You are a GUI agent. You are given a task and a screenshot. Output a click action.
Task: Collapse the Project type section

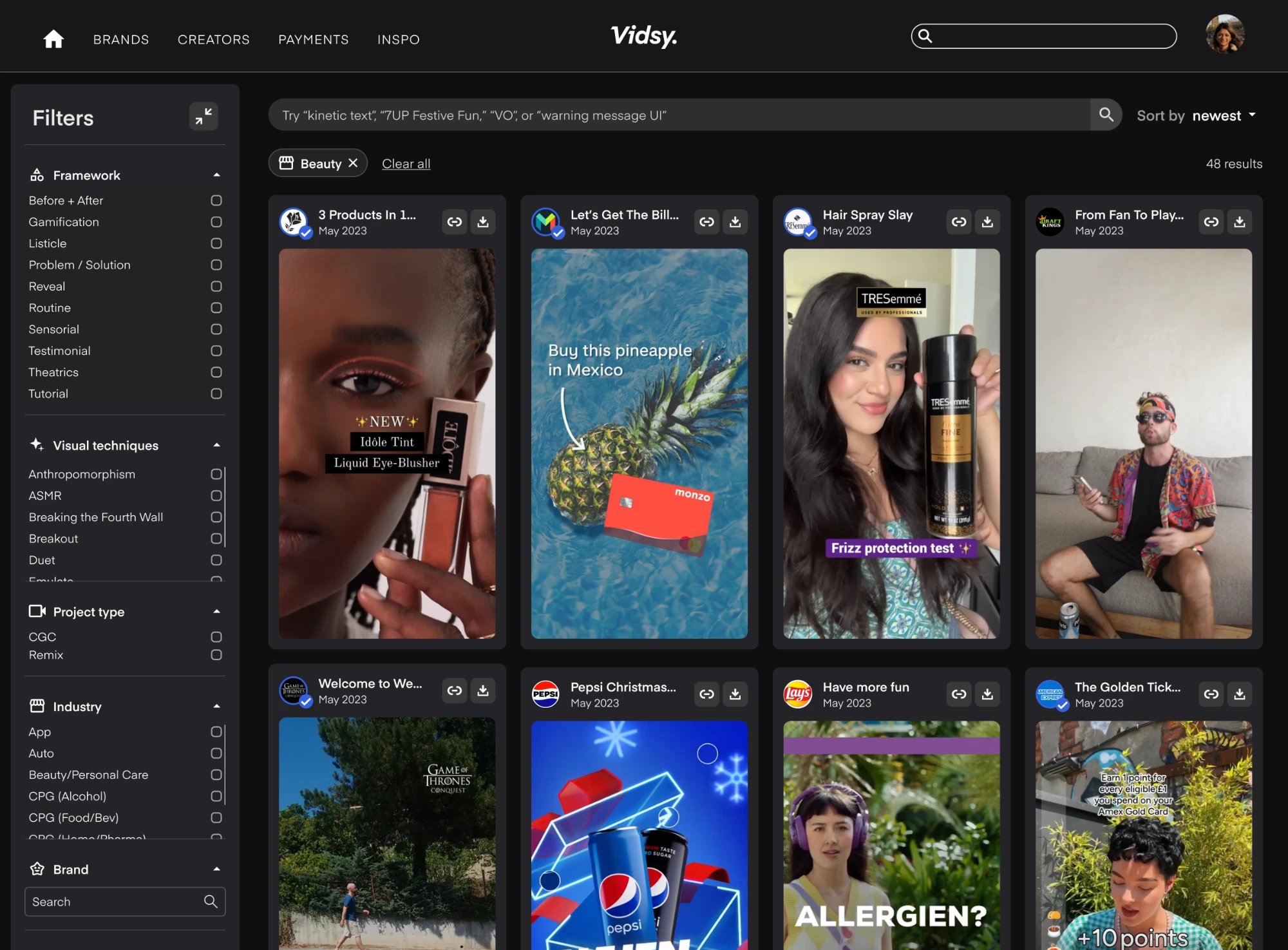coord(216,611)
